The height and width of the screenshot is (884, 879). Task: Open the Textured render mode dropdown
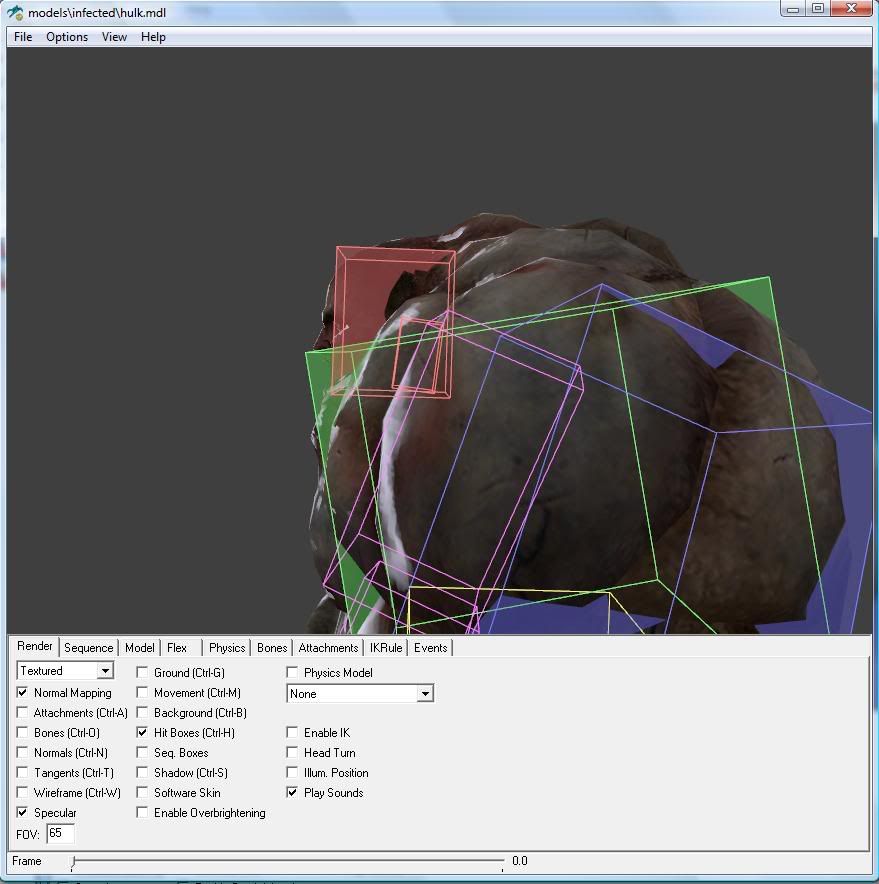65,671
